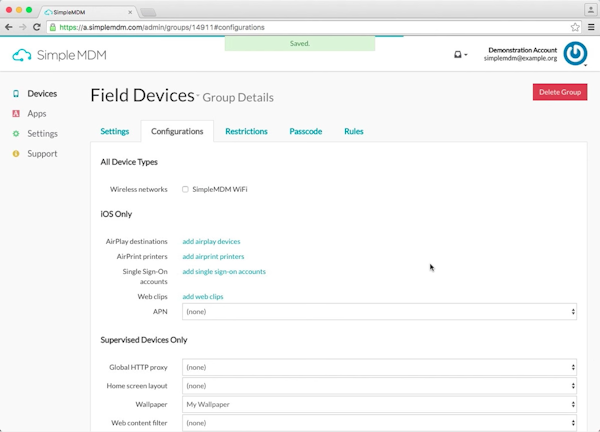600x432 pixels.
Task: Click the add web clips link
Action: 203,297
